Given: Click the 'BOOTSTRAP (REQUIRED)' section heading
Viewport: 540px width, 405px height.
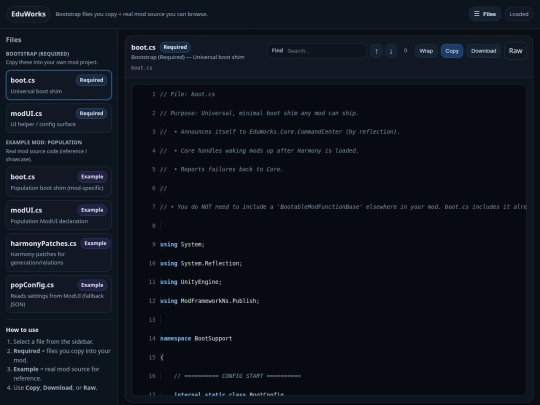Looking at the screenshot, I should [x=37, y=54].
